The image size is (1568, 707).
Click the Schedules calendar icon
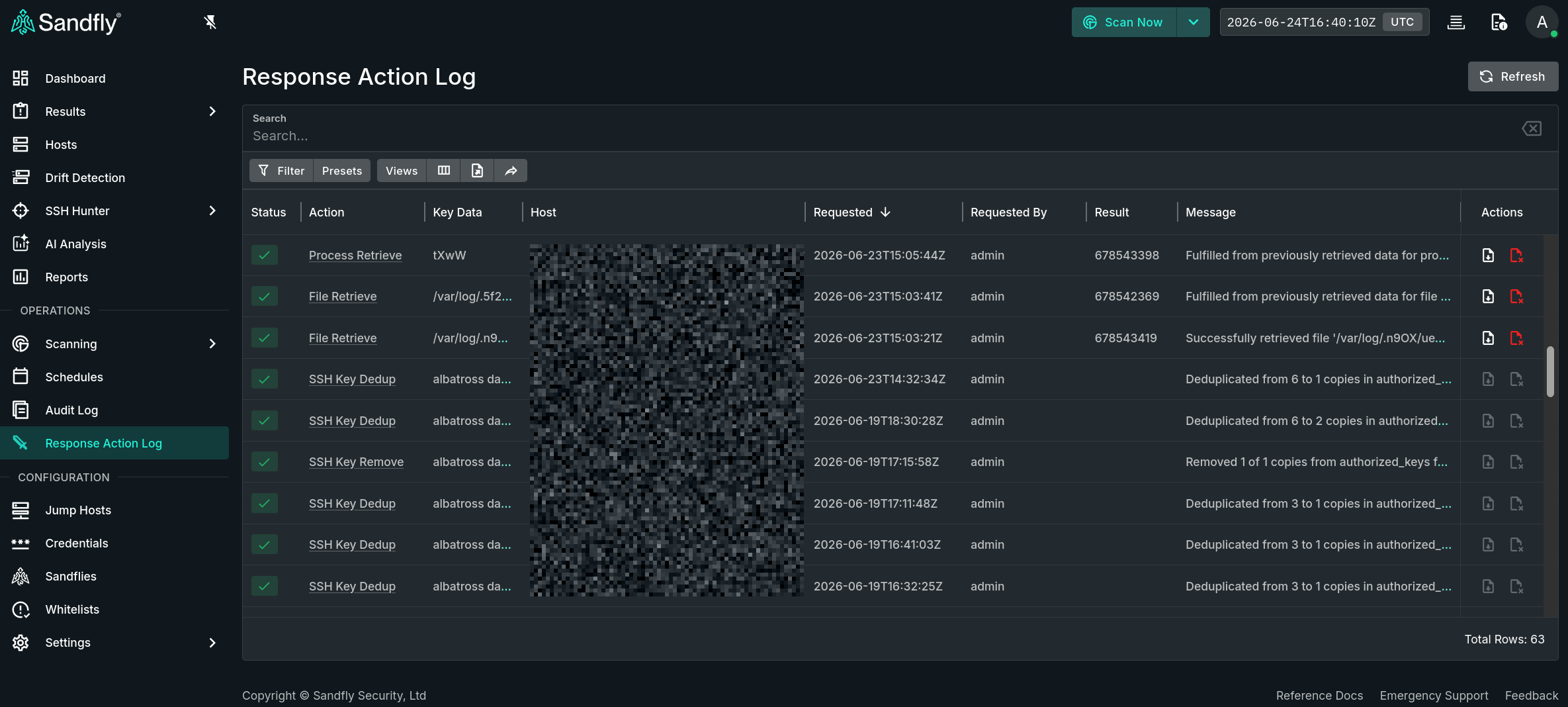click(21, 377)
